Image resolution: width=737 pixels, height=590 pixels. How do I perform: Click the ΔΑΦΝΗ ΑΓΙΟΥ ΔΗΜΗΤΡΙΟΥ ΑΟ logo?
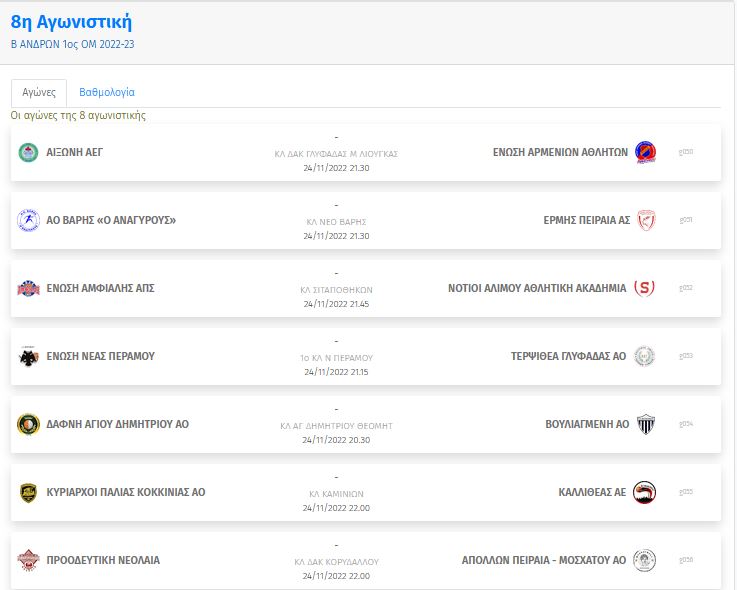point(28,424)
